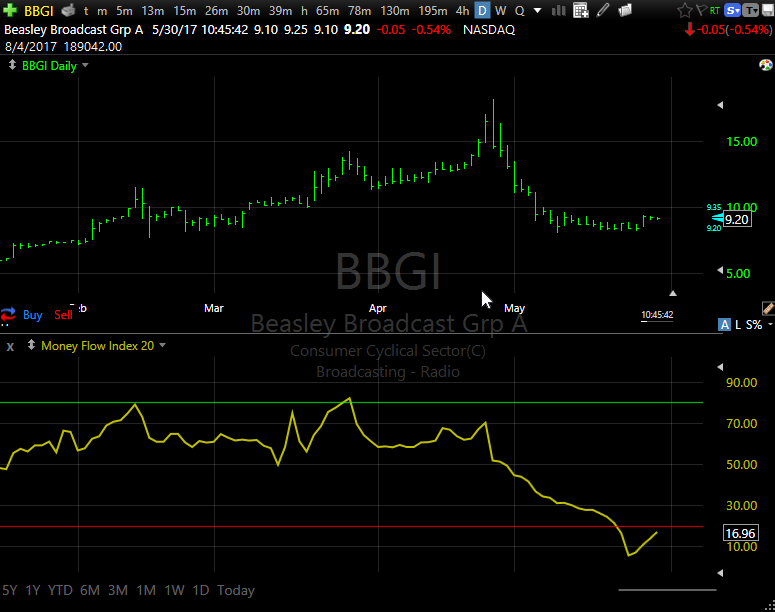
Task: Choose the 39m timeframe
Action: point(280,10)
